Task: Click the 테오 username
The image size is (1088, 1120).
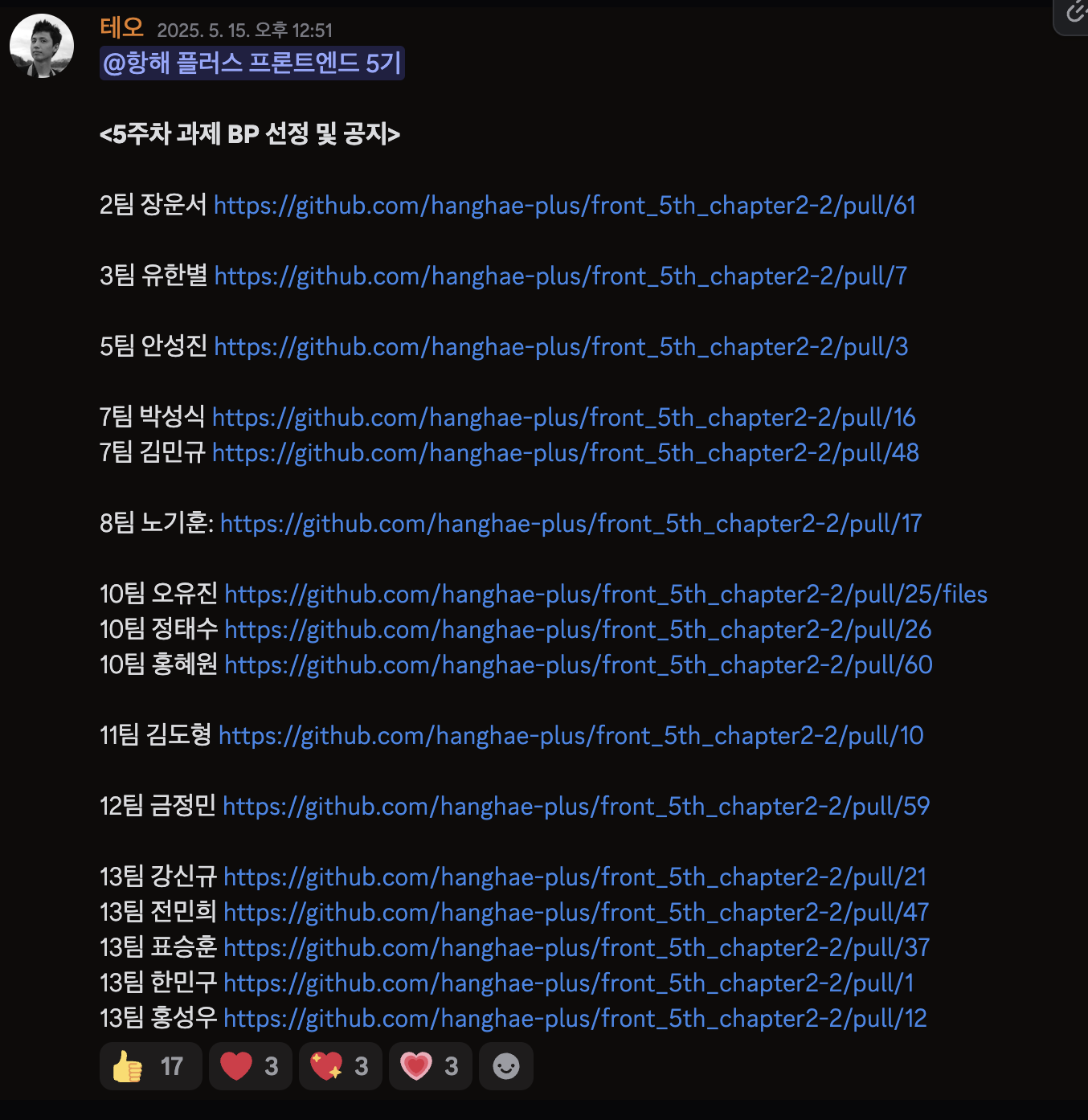Action: (x=122, y=28)
